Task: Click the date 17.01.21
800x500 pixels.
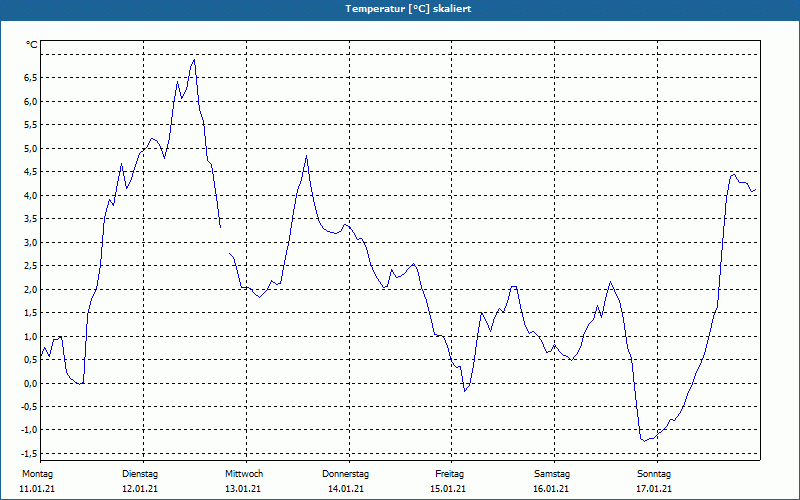Action: coord(654,489)
